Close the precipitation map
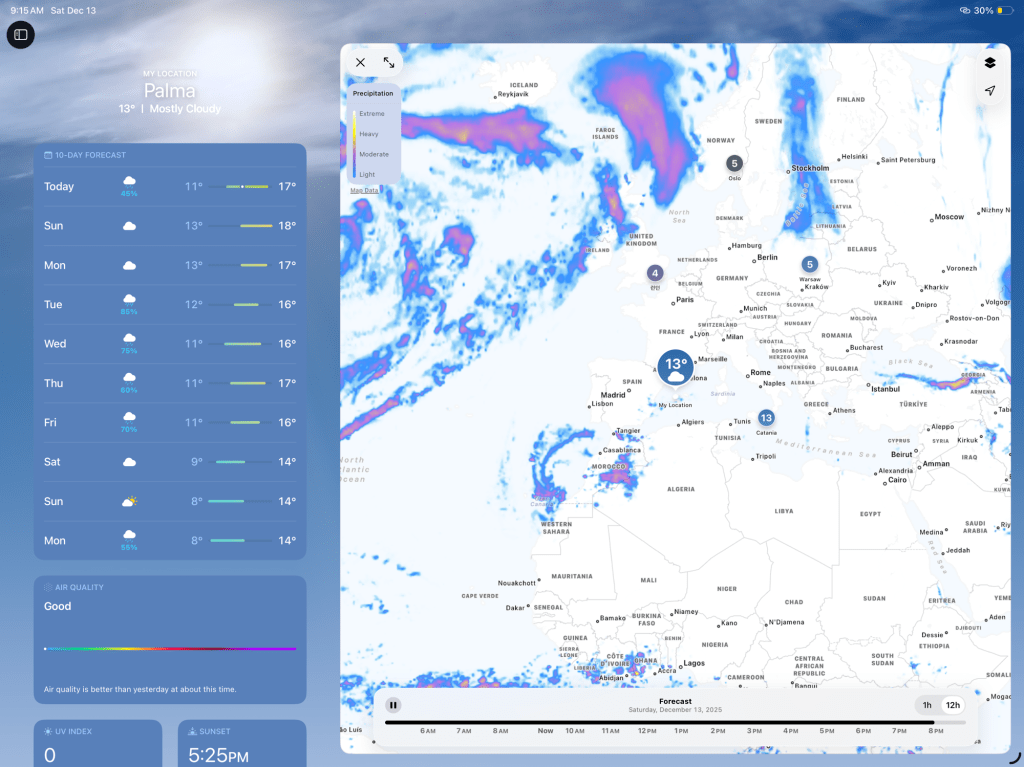This screenshot has height=767, width=1024. [360, 62]
